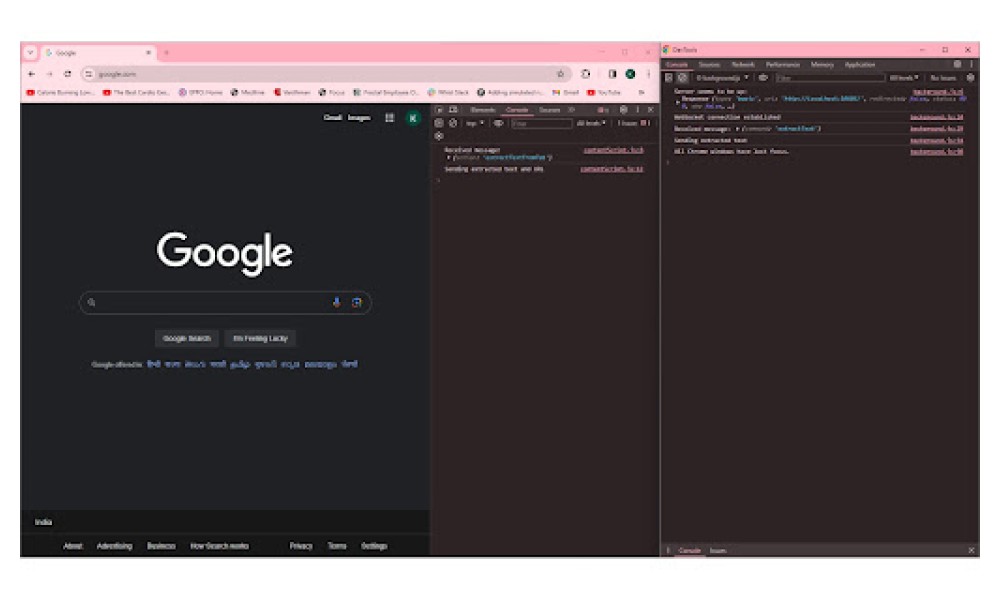This screenshot has width=1000, height=600.
Task: Close the docked DevTools panel
Action: 651,110
